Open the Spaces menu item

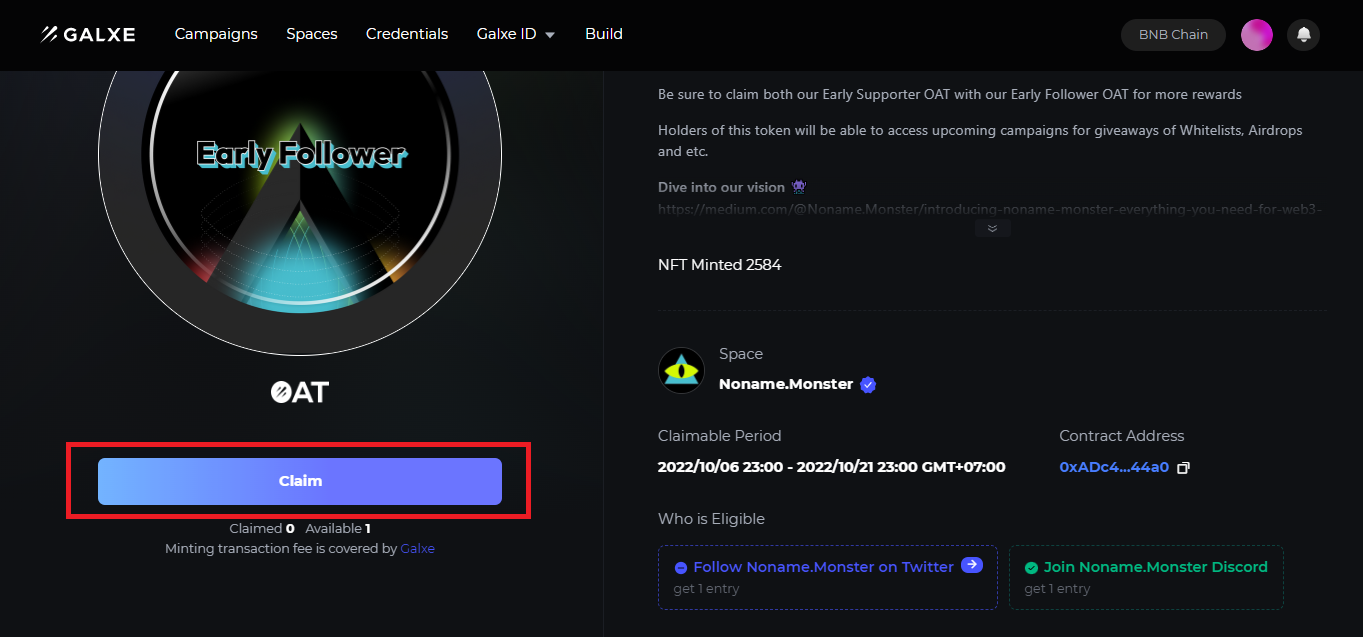tap(312, 34)
